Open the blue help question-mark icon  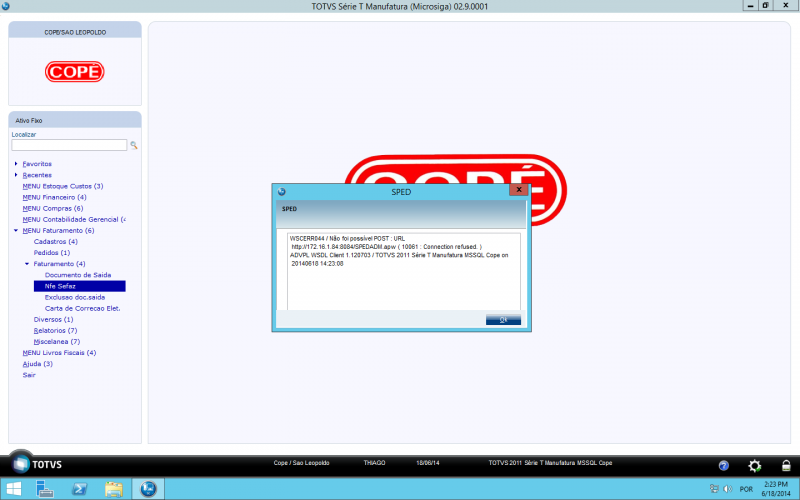coord(723,465)
